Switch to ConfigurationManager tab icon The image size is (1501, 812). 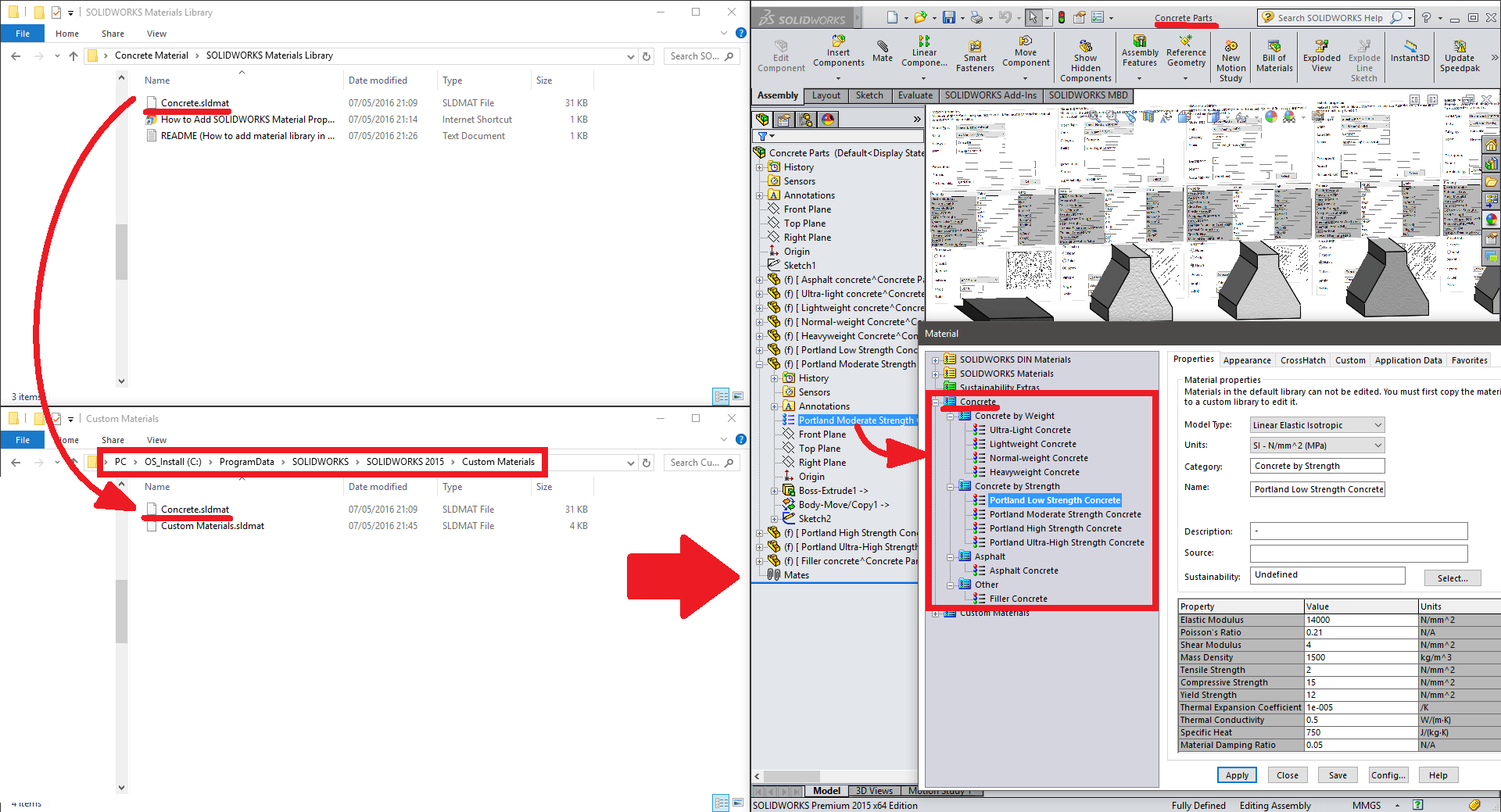coord(806,120)
